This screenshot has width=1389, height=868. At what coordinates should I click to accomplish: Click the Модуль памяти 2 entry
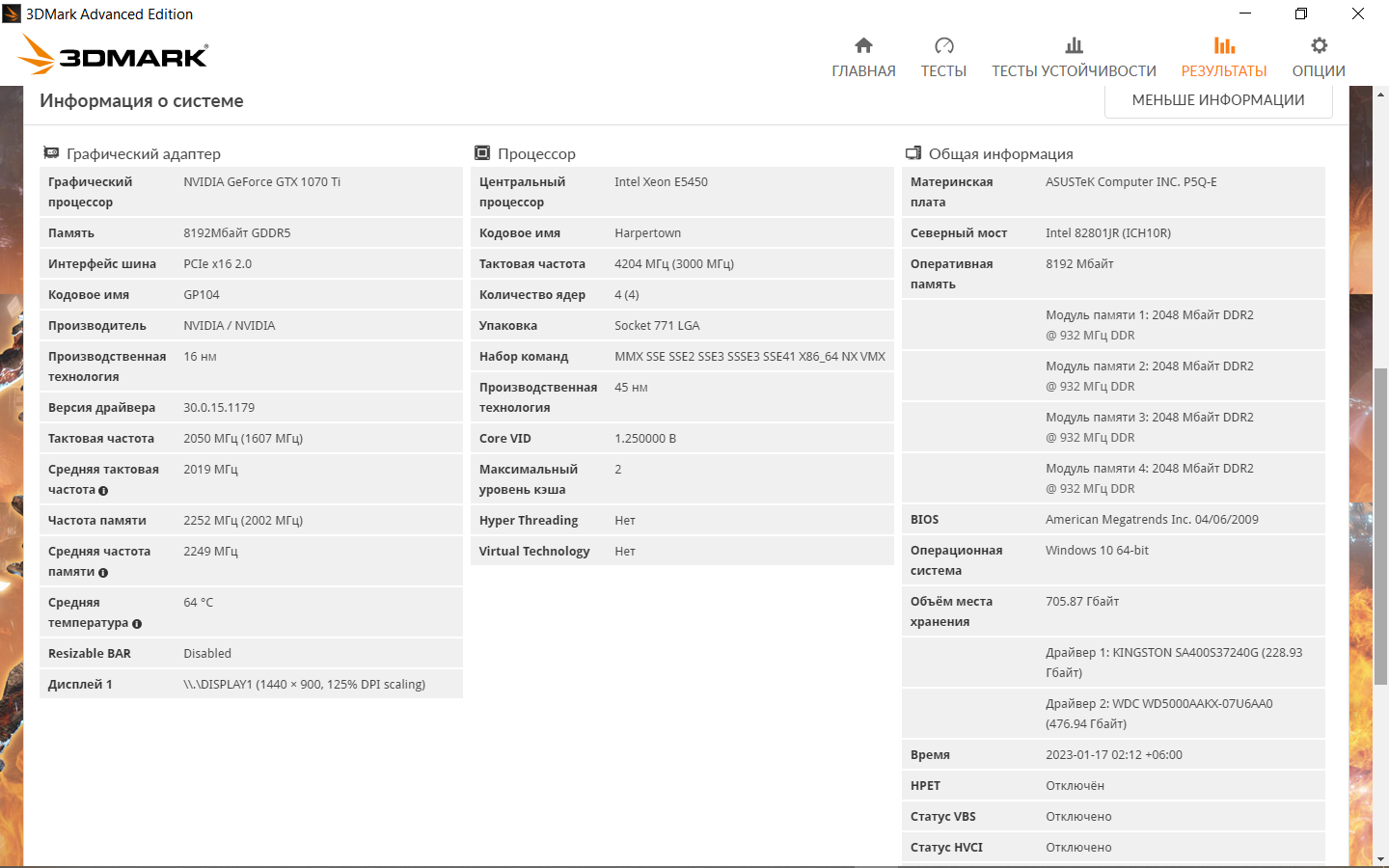click(1150, 376)
